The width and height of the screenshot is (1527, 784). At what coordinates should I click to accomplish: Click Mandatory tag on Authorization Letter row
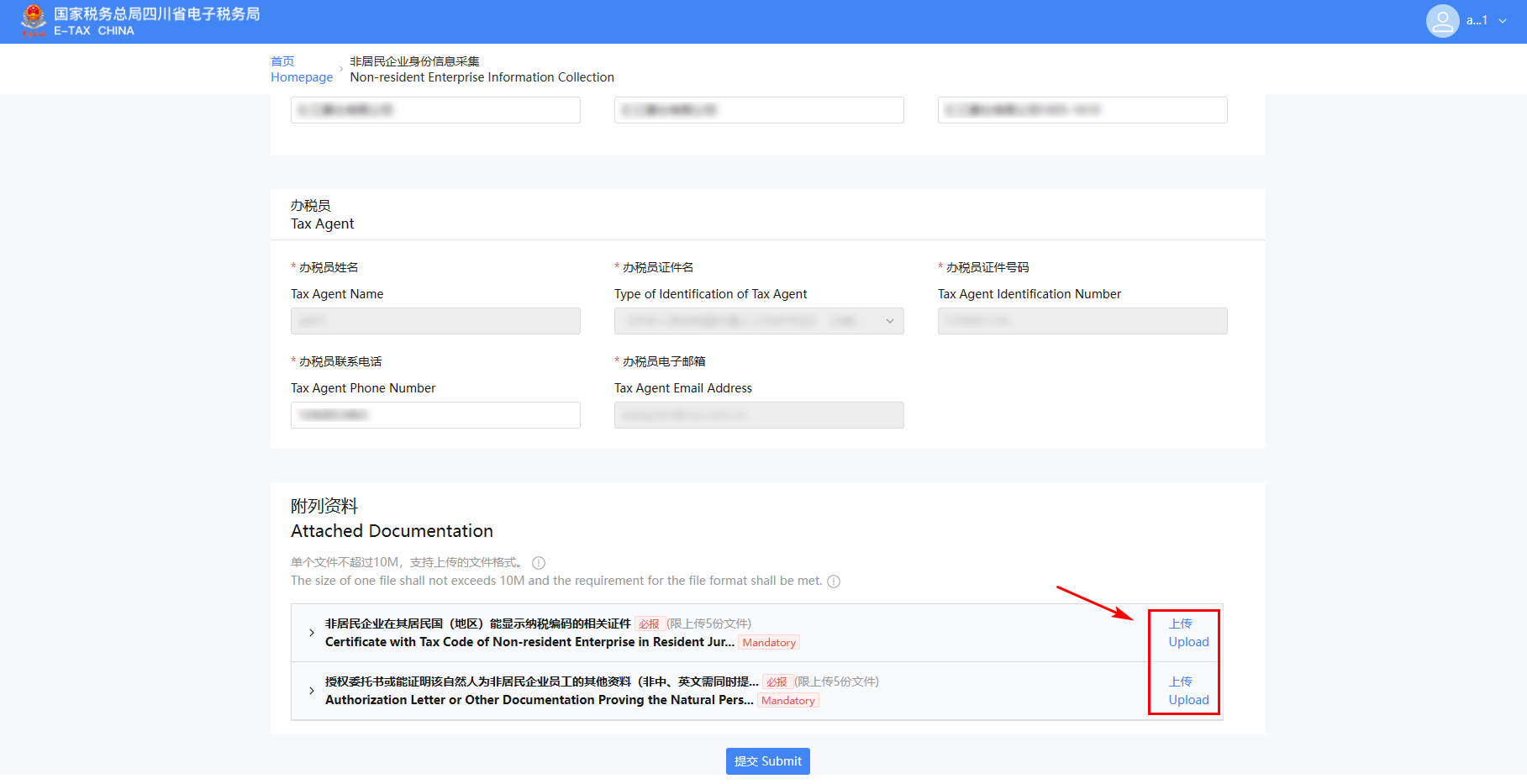click(787, 701)
